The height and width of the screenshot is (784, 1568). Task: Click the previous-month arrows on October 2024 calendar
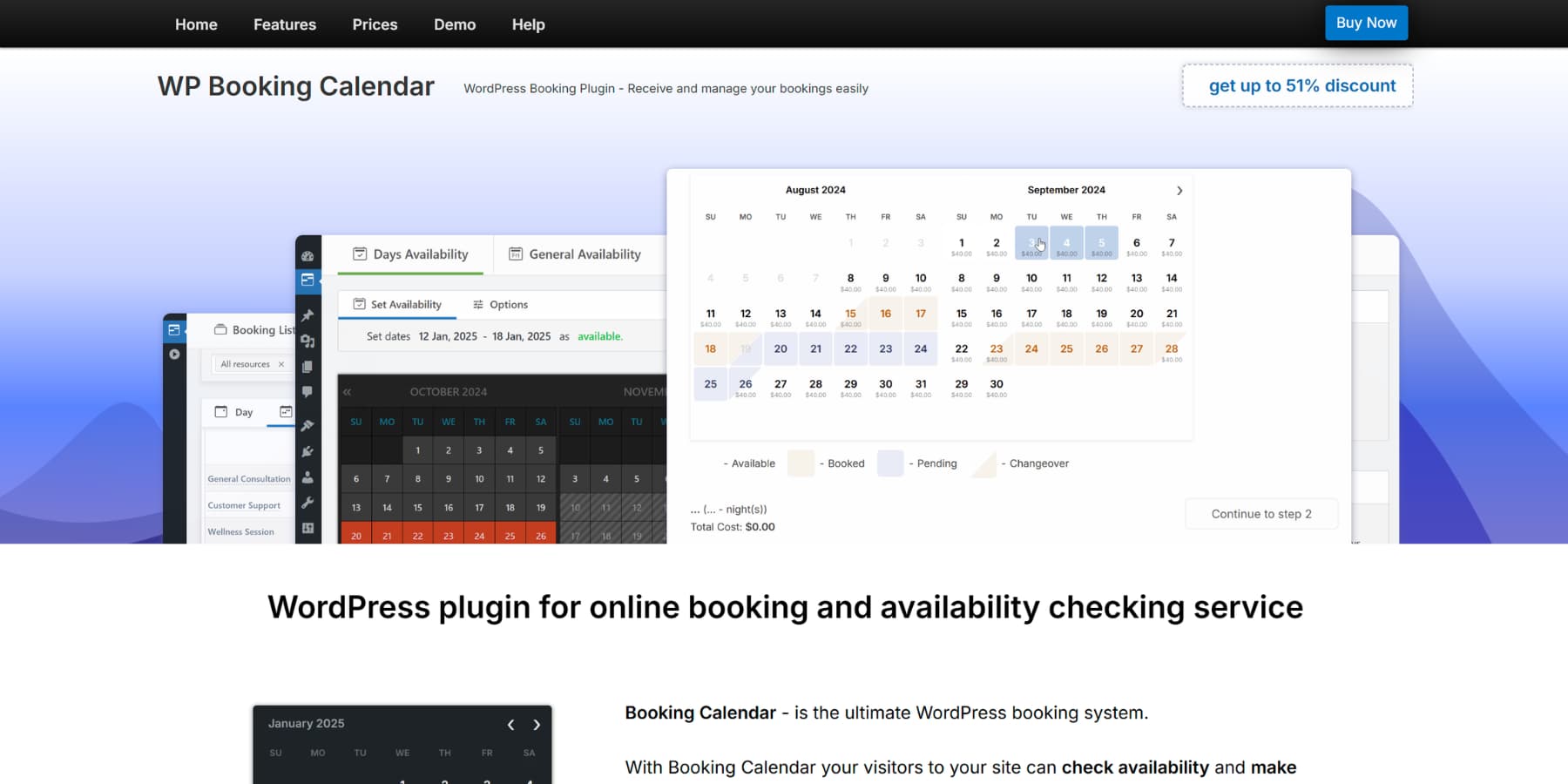[x=348, y=391]
